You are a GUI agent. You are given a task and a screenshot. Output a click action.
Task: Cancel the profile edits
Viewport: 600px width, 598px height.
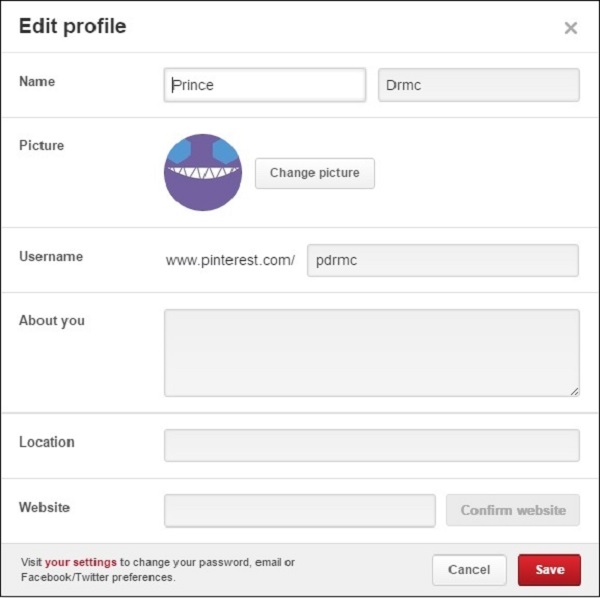[469, 570]
